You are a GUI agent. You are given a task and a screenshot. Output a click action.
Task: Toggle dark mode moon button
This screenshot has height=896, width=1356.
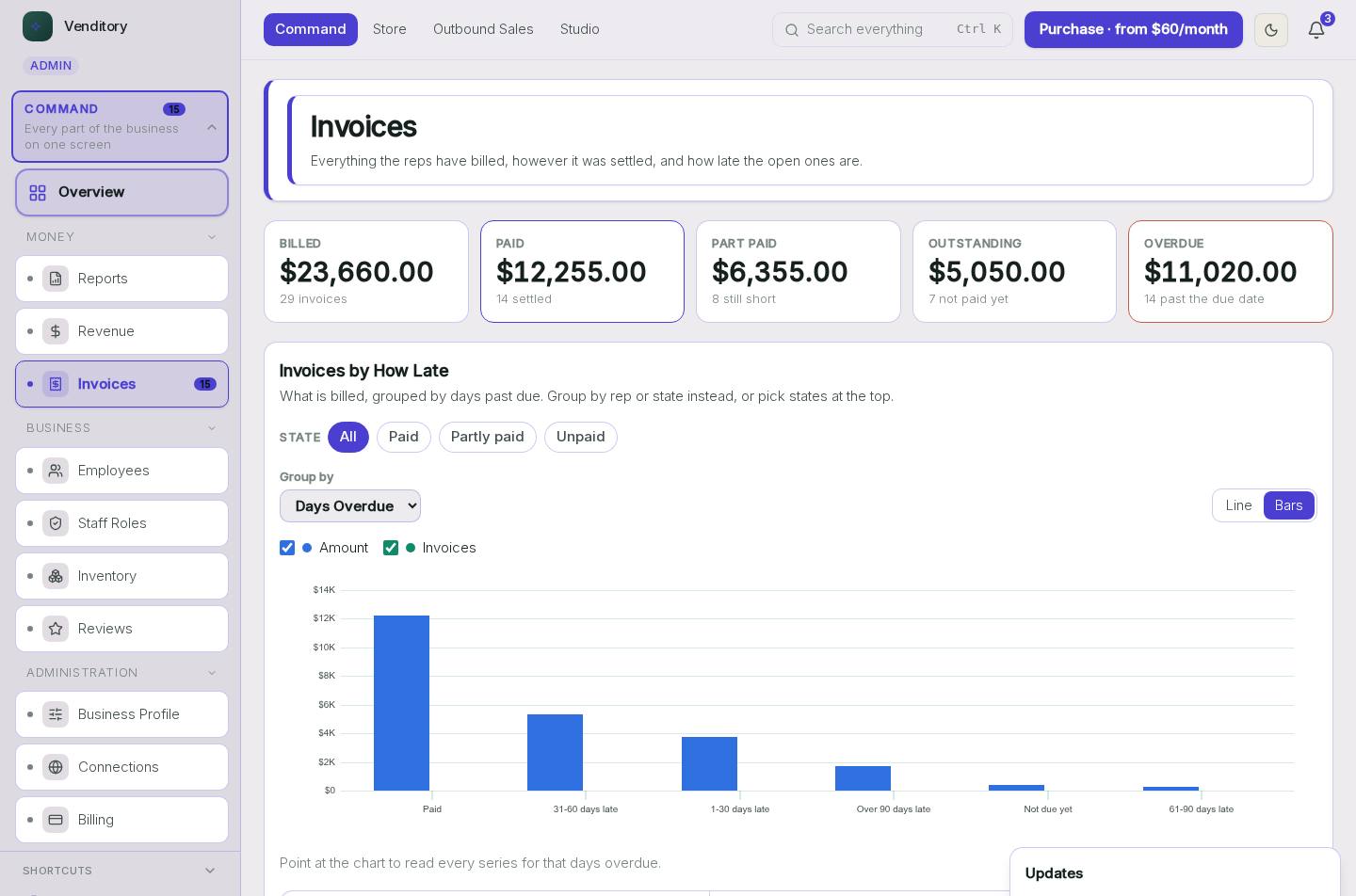click(1271, 30)
